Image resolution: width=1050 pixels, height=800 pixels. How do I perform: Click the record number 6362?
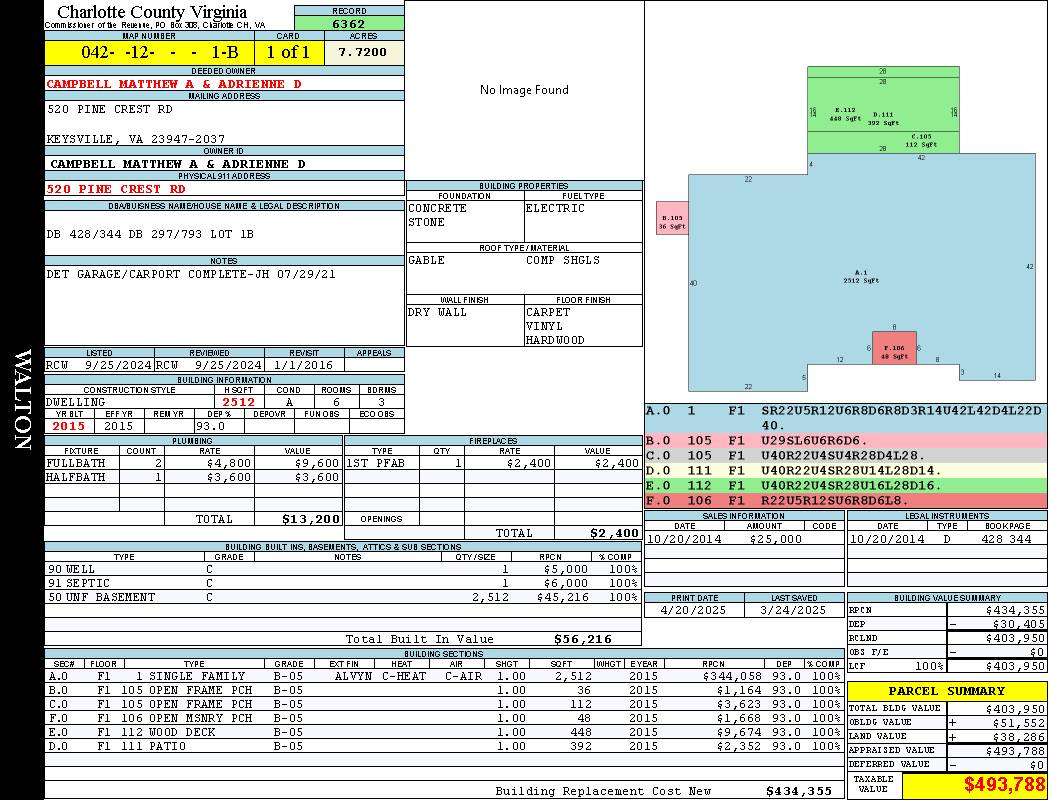tap(349, 23)
